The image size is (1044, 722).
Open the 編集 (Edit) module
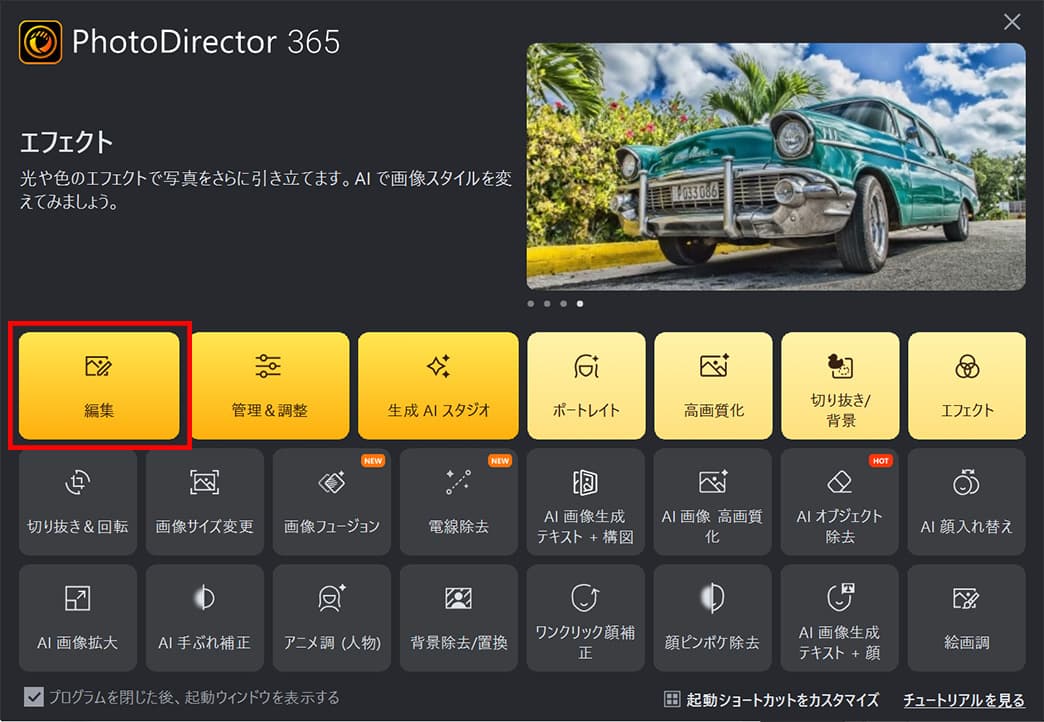[97, 386]
